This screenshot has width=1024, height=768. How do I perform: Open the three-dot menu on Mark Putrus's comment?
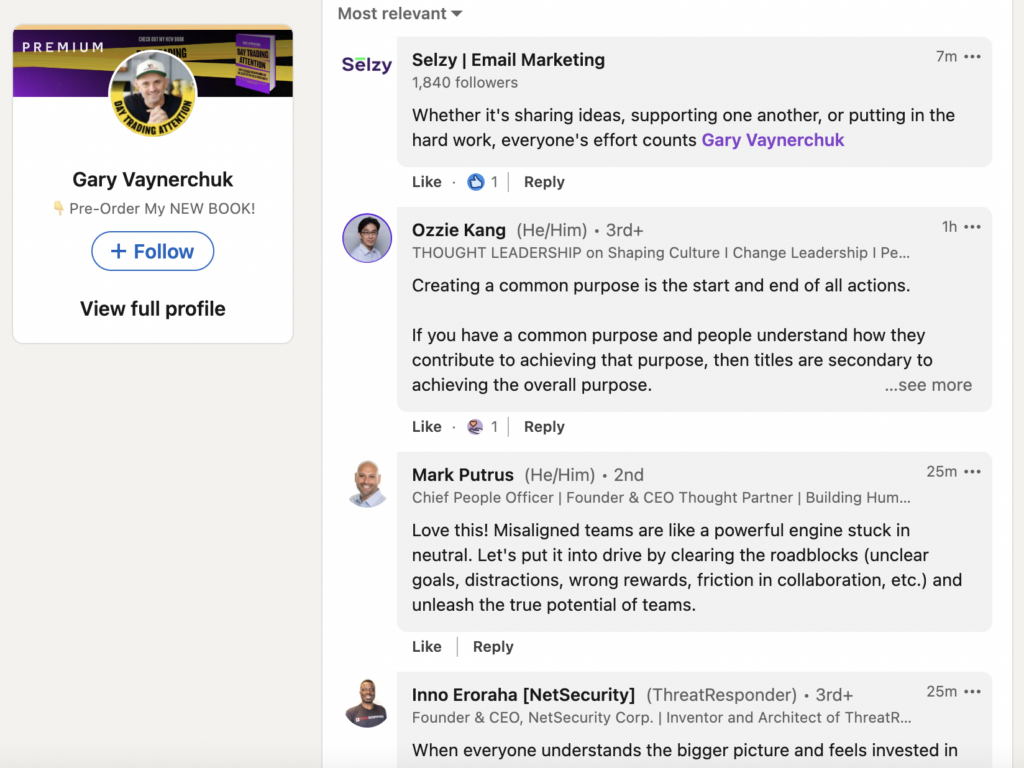point(973,471)
